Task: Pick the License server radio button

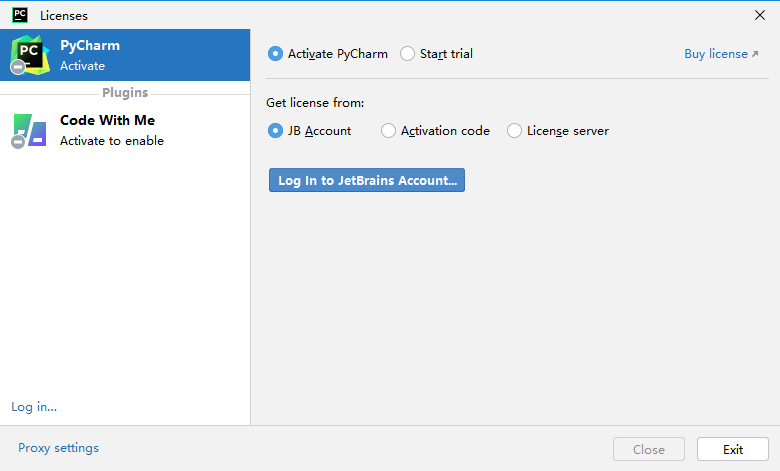Action: tap(515, 130)
